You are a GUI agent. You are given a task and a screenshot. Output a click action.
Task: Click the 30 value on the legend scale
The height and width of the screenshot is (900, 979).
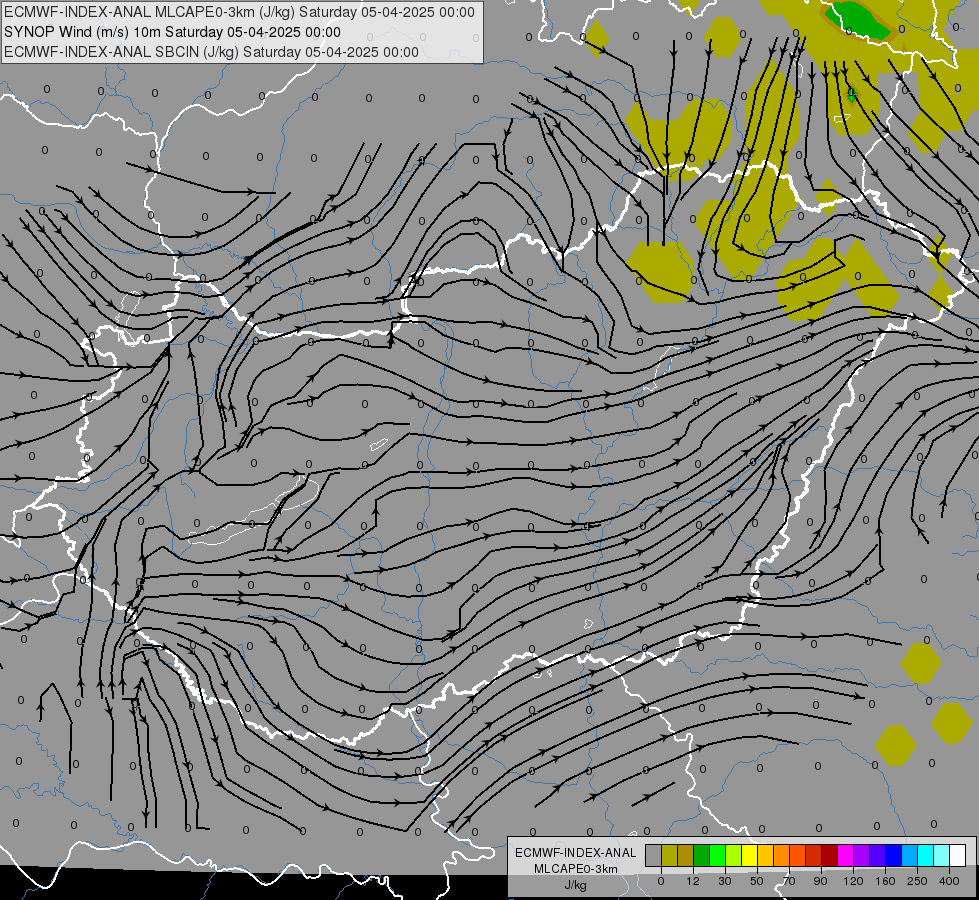724,881
